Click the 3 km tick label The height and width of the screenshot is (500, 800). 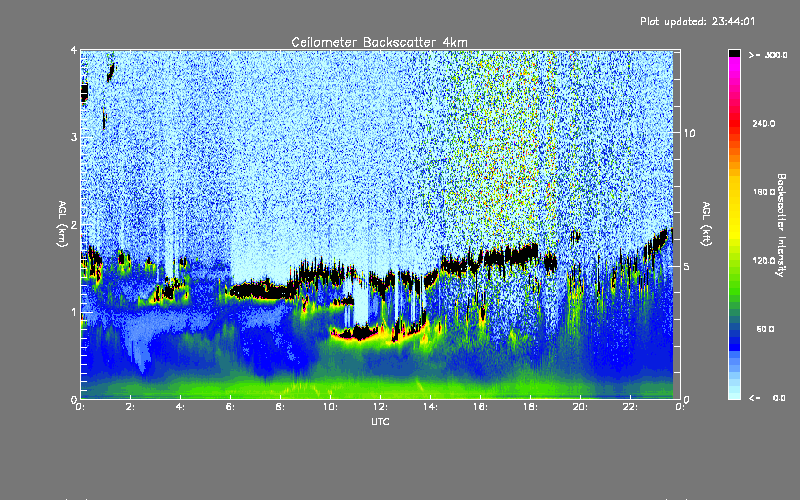(x=74, y=137)
